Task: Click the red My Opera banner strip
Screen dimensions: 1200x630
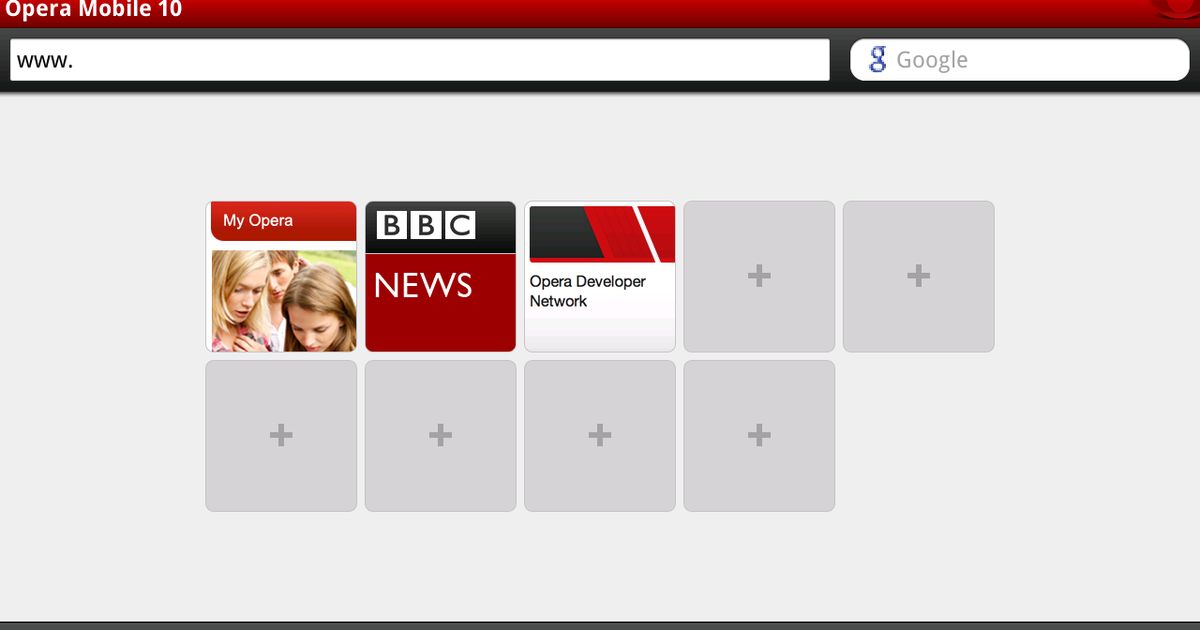Action: (280, 220)
